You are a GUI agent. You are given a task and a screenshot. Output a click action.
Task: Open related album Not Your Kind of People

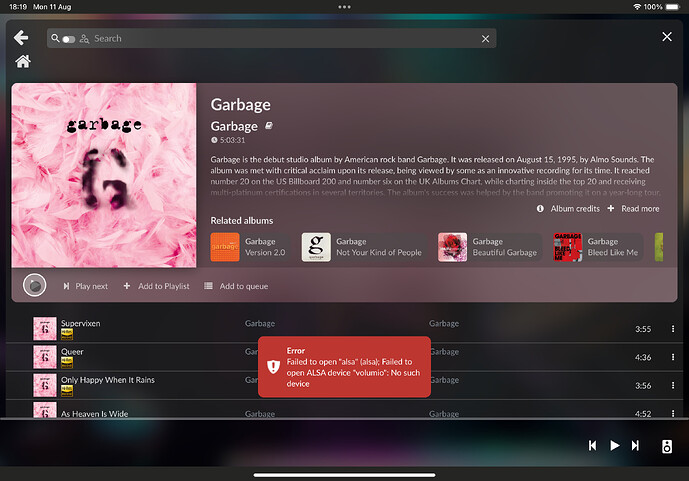(x=364, y=247)
